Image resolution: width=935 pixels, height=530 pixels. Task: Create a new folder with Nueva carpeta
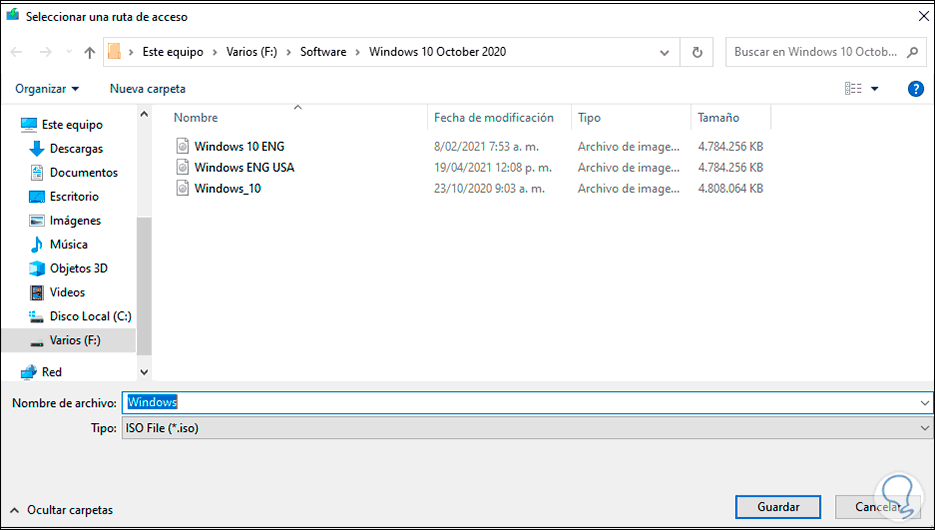[147, 89]
